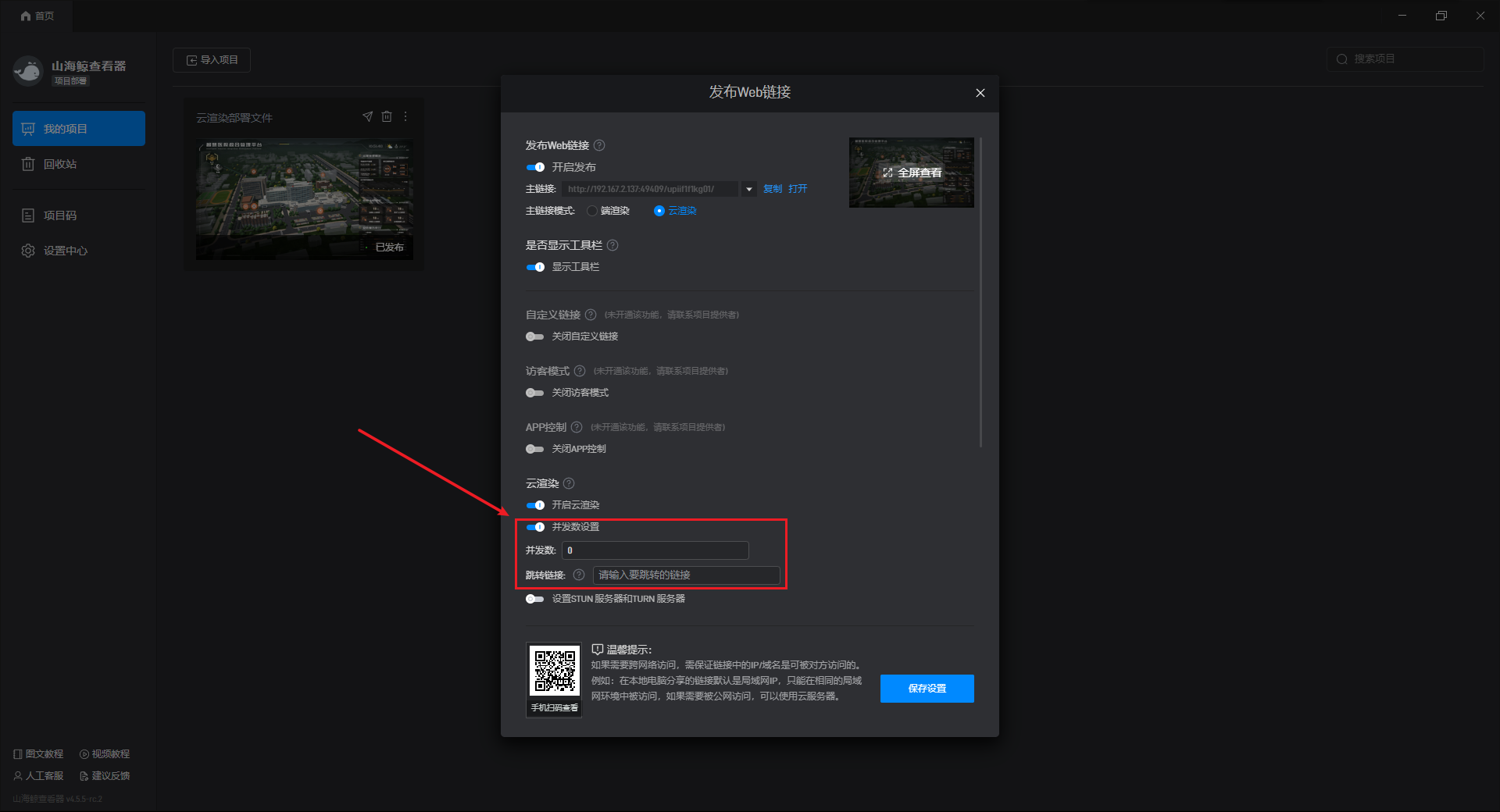Click the share icon on the project card
The image size is (1500, 812).
[367, 116]
